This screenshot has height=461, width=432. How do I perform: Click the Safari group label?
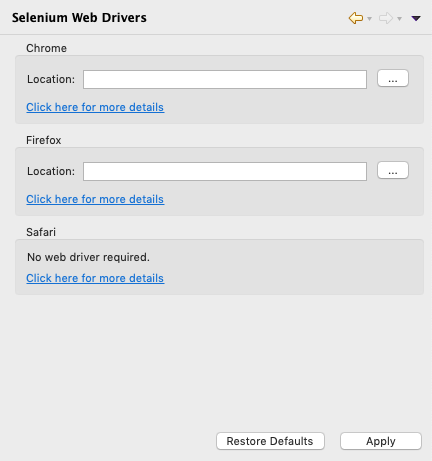pyautogui.click(x=41, y=232)
